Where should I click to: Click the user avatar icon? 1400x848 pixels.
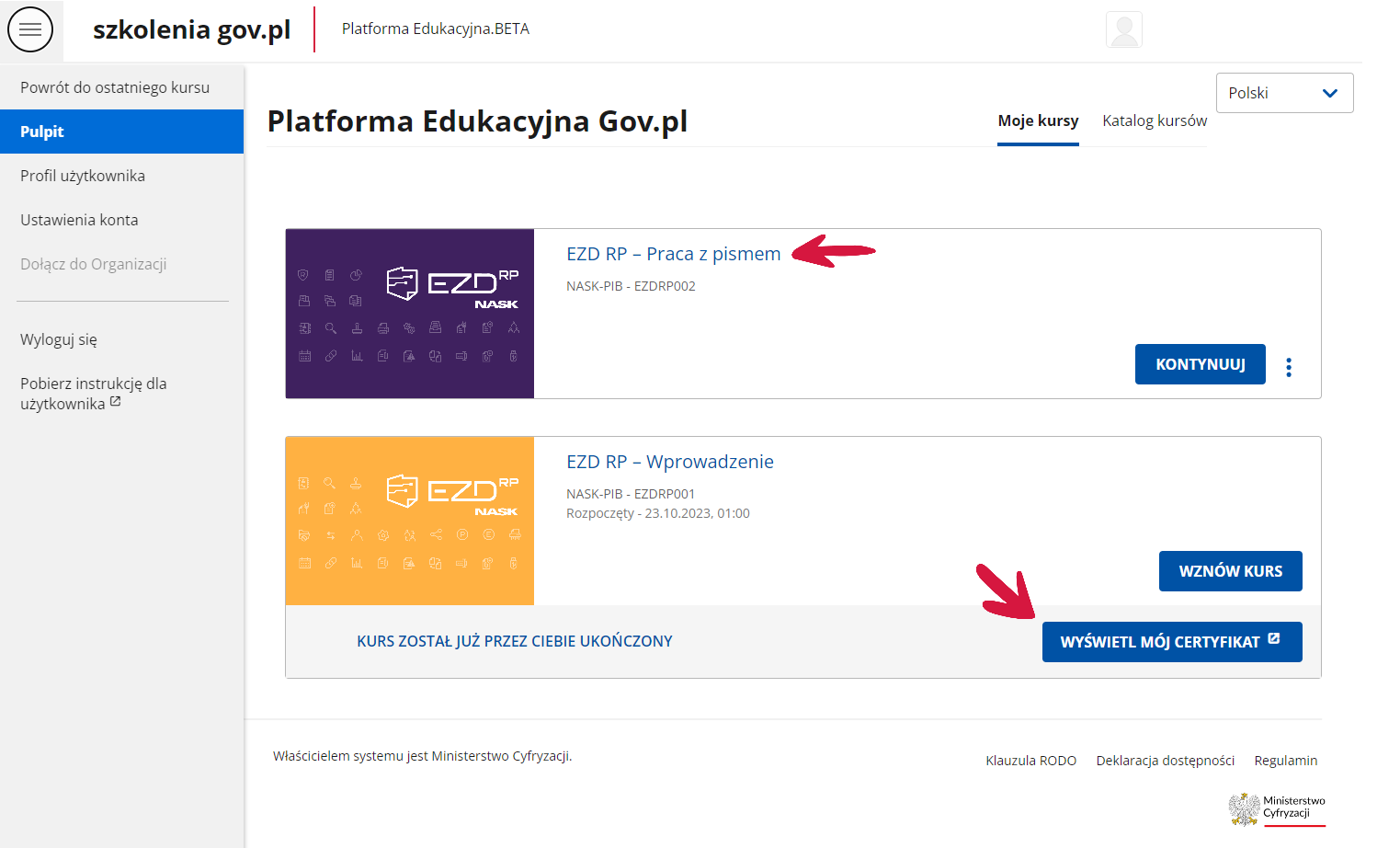(x=1123, y=30)
